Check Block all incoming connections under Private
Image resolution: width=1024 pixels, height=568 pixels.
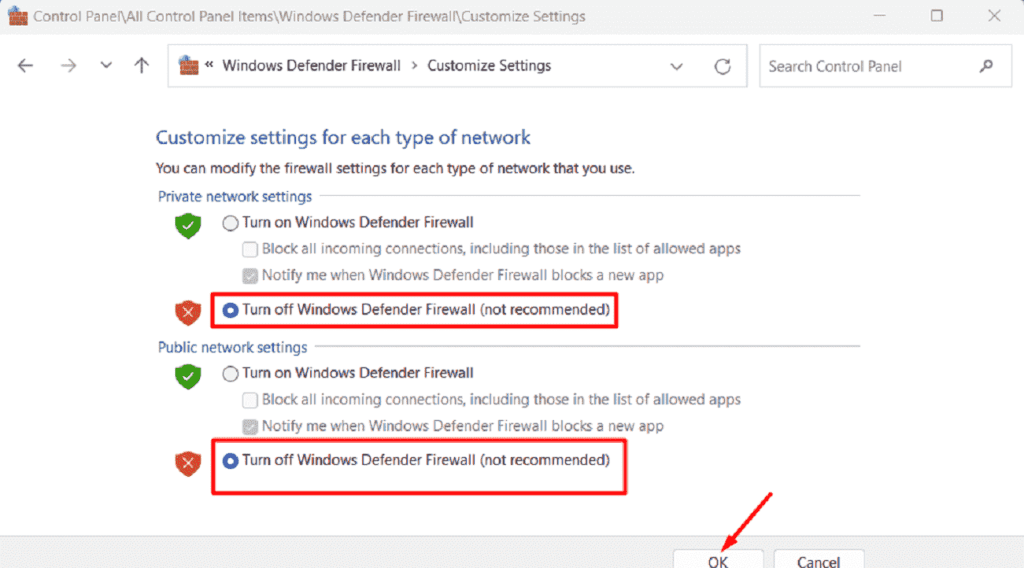pos(249,249)
